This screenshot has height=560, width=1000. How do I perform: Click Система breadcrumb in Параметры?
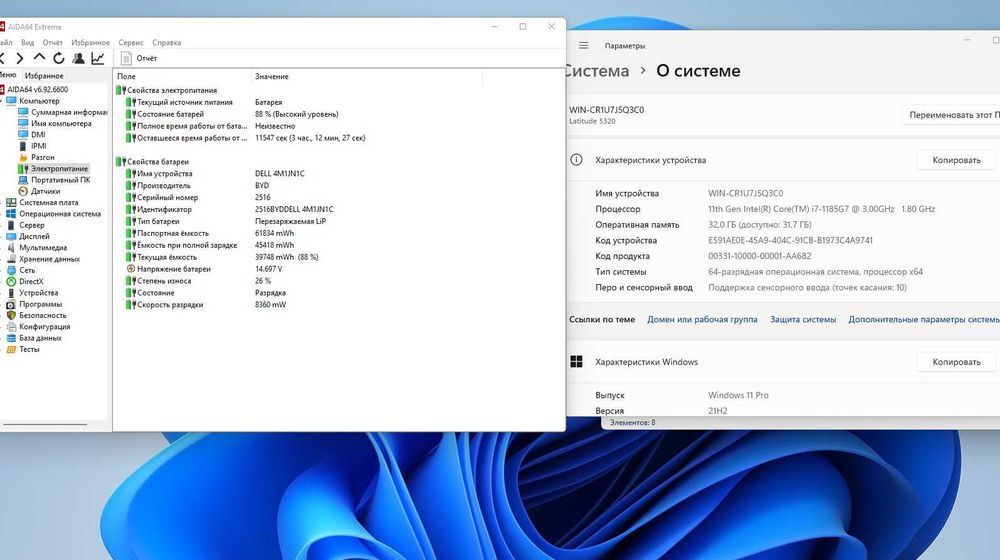598,71
